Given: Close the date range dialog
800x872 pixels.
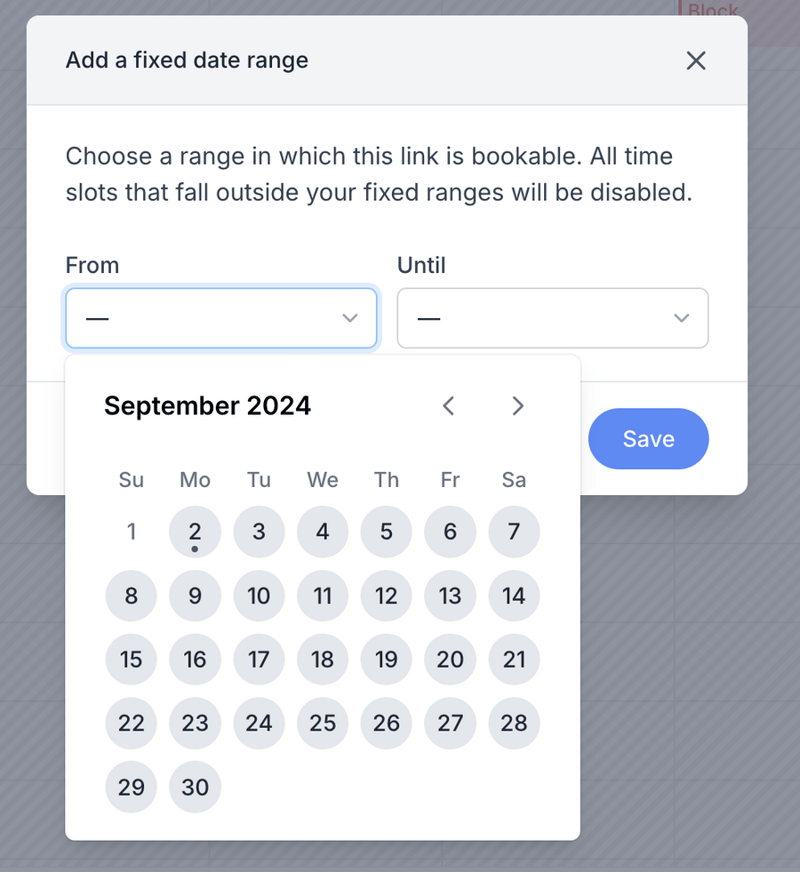Looking at the screenshot, I should point(696,61).
